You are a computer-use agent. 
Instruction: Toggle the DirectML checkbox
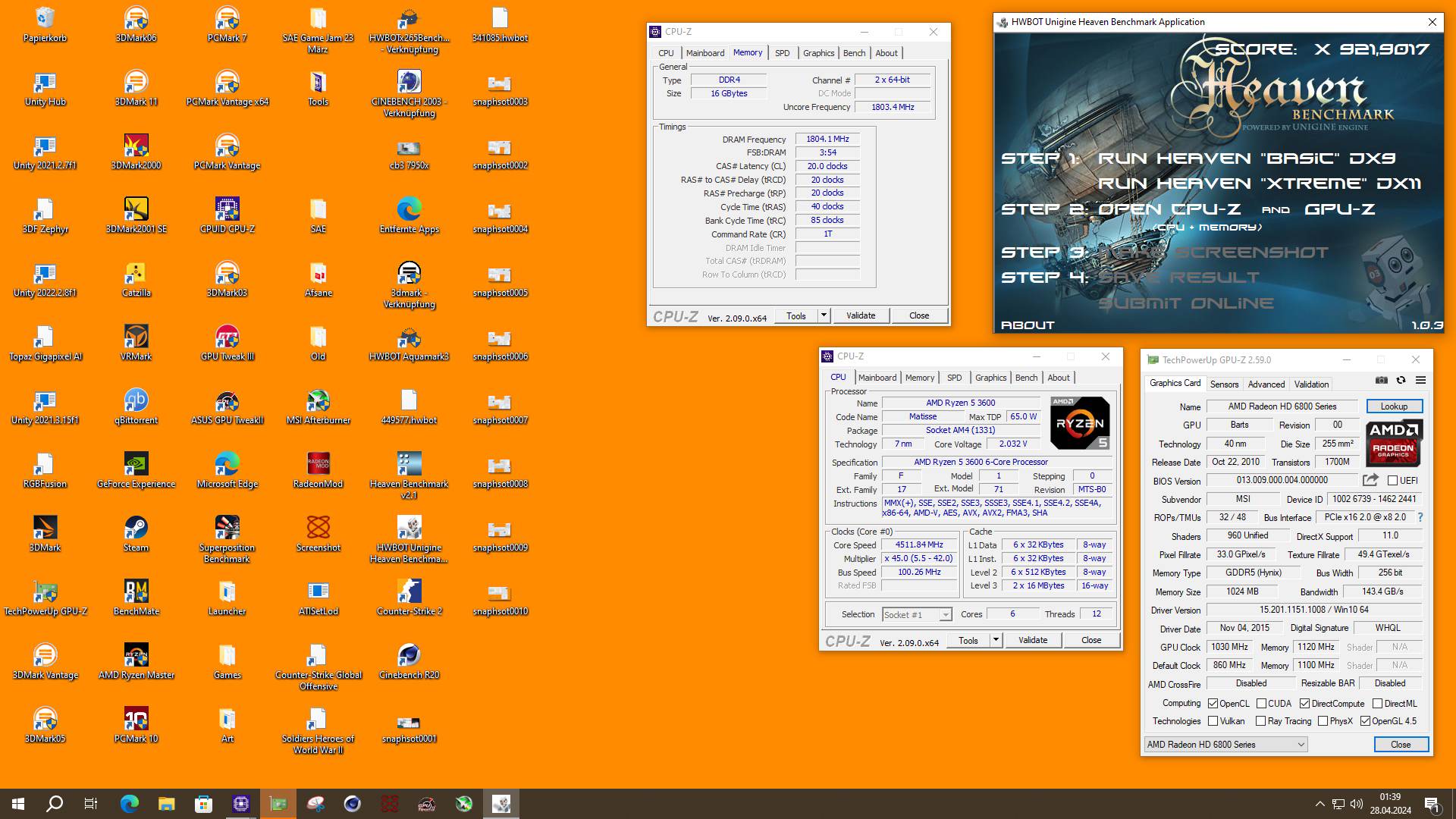(x=1377, y=704)
